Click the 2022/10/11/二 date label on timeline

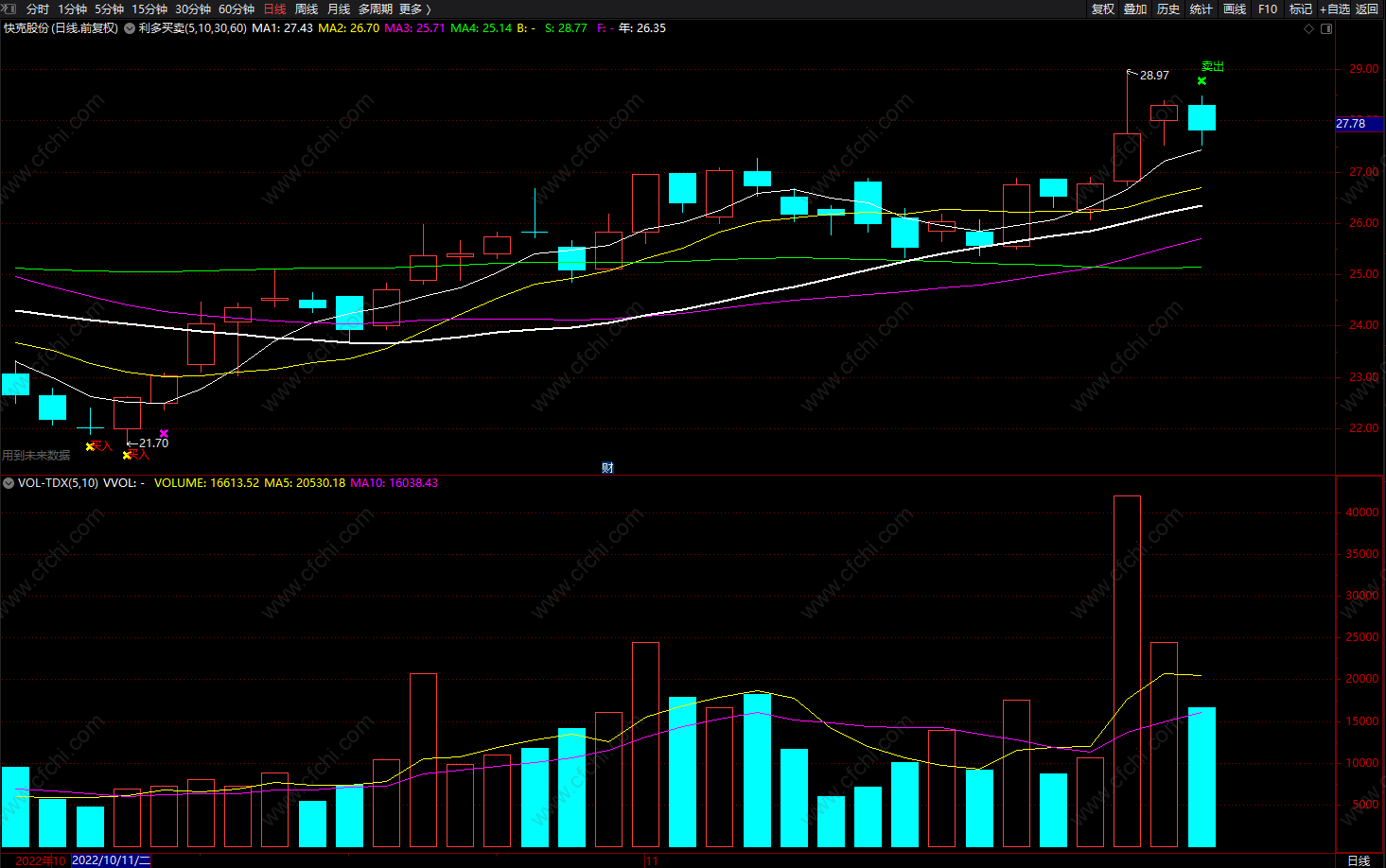tap(111, 860)
